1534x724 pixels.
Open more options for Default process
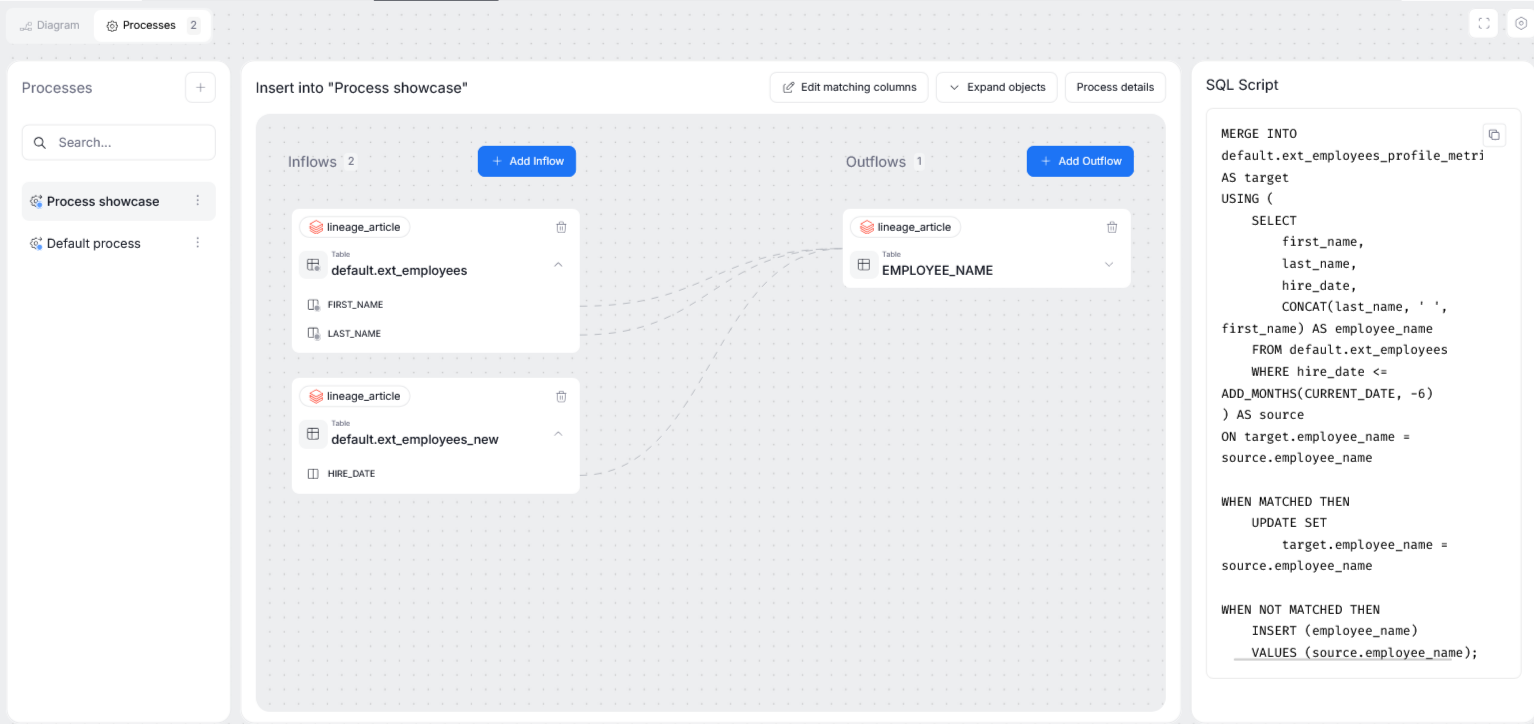197,243
